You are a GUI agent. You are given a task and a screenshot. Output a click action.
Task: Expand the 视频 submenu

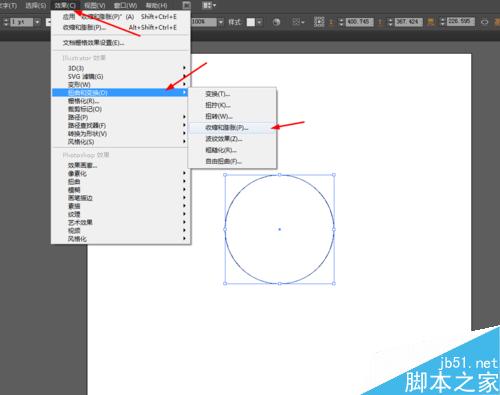[121, 230]
